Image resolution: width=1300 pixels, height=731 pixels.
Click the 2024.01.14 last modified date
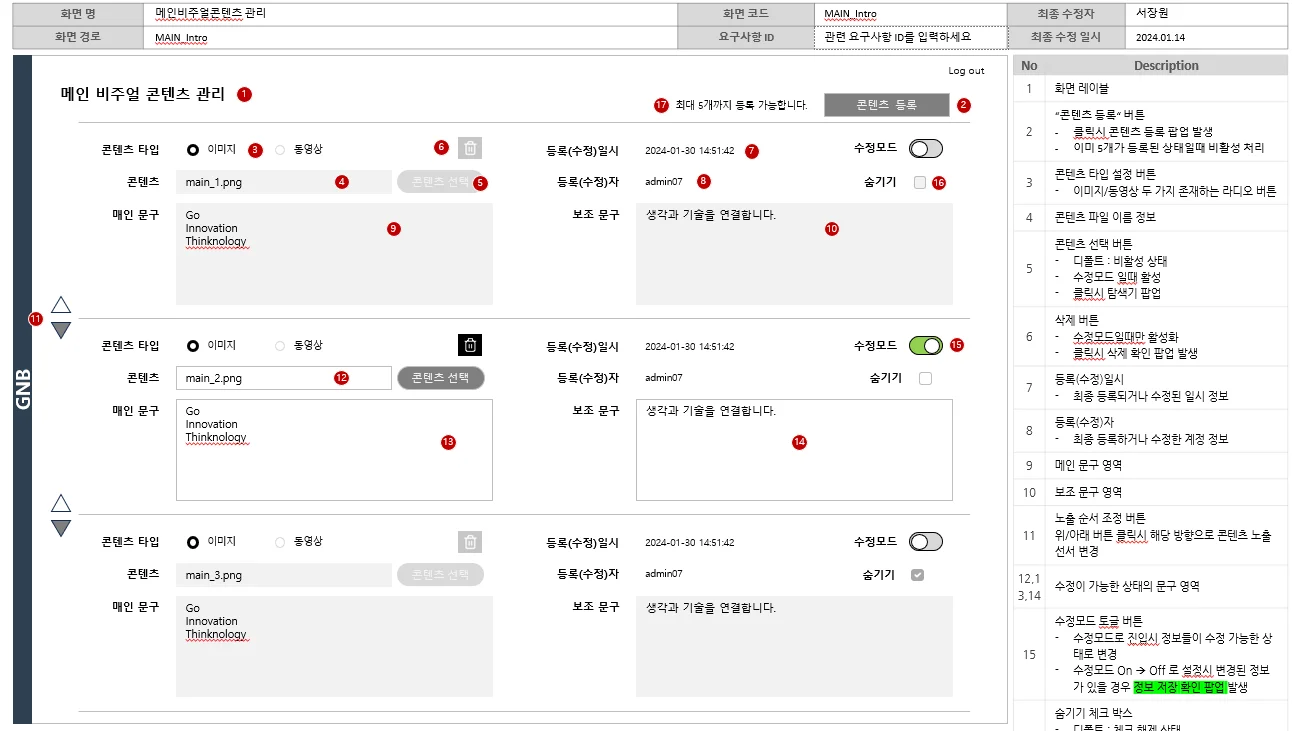click(x=1161, y=37)
